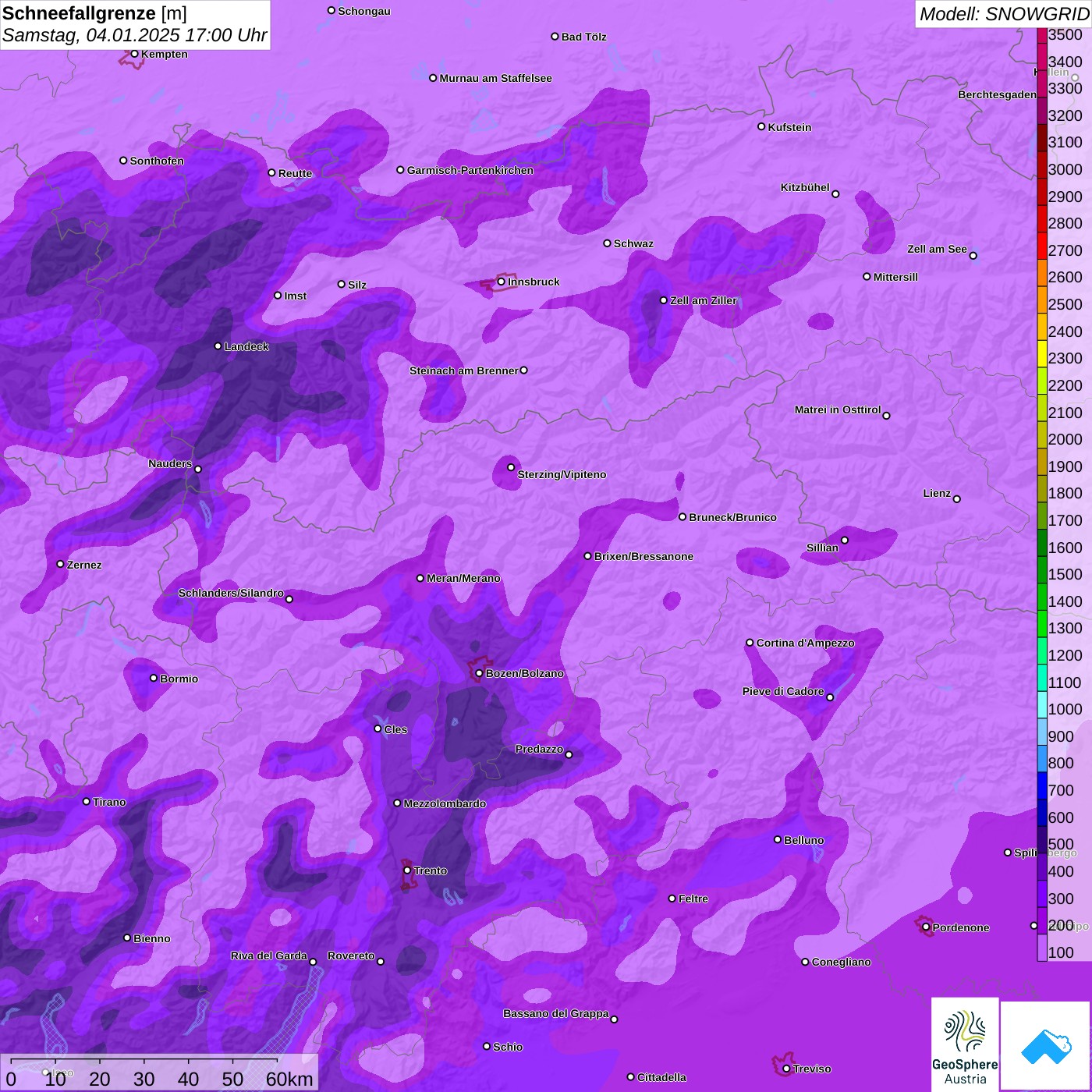Click the GeoSphere Austria logo
This screenshot has height=1092, width=1092.
tap(965, 1045)
